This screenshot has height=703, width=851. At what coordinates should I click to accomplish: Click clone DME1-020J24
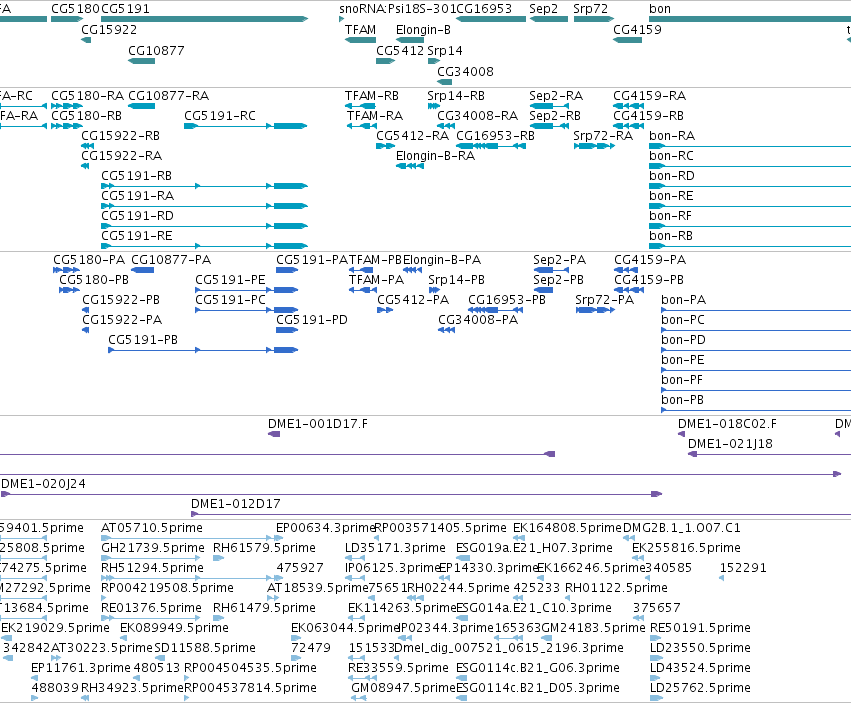331,494
